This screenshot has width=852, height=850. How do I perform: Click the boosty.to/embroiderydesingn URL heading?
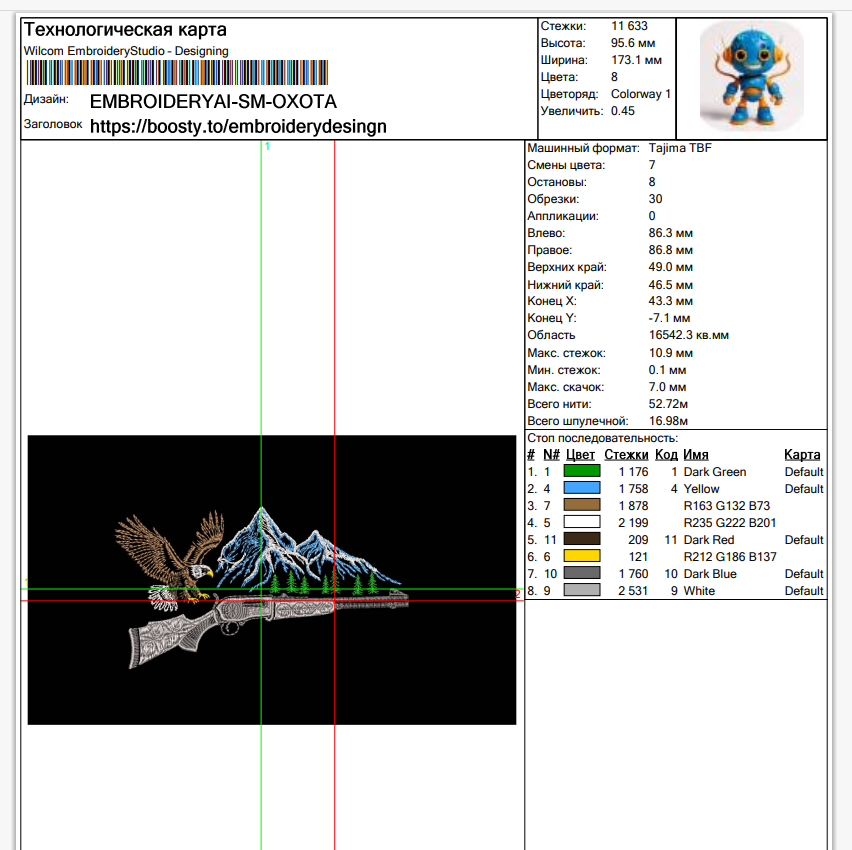click(x=238, y=127)
